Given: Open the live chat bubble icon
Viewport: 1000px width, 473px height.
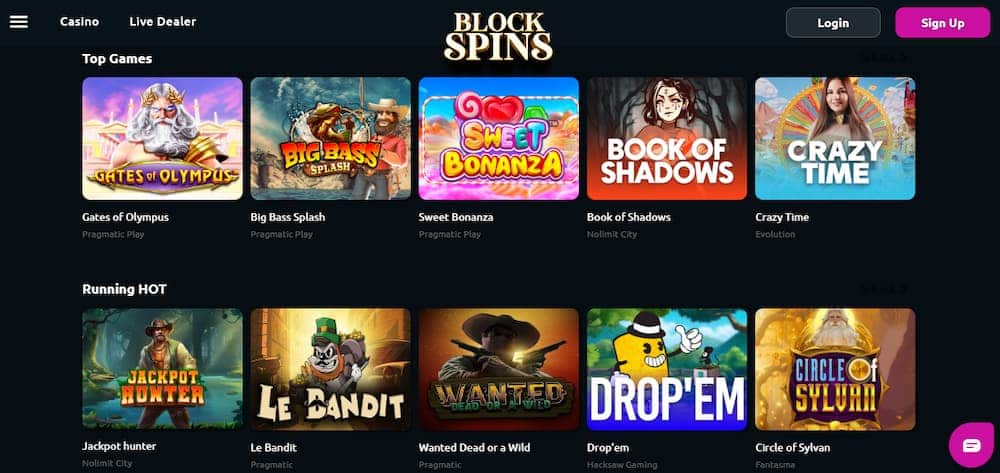Looking at the screenshot, I should pos(971,445).
